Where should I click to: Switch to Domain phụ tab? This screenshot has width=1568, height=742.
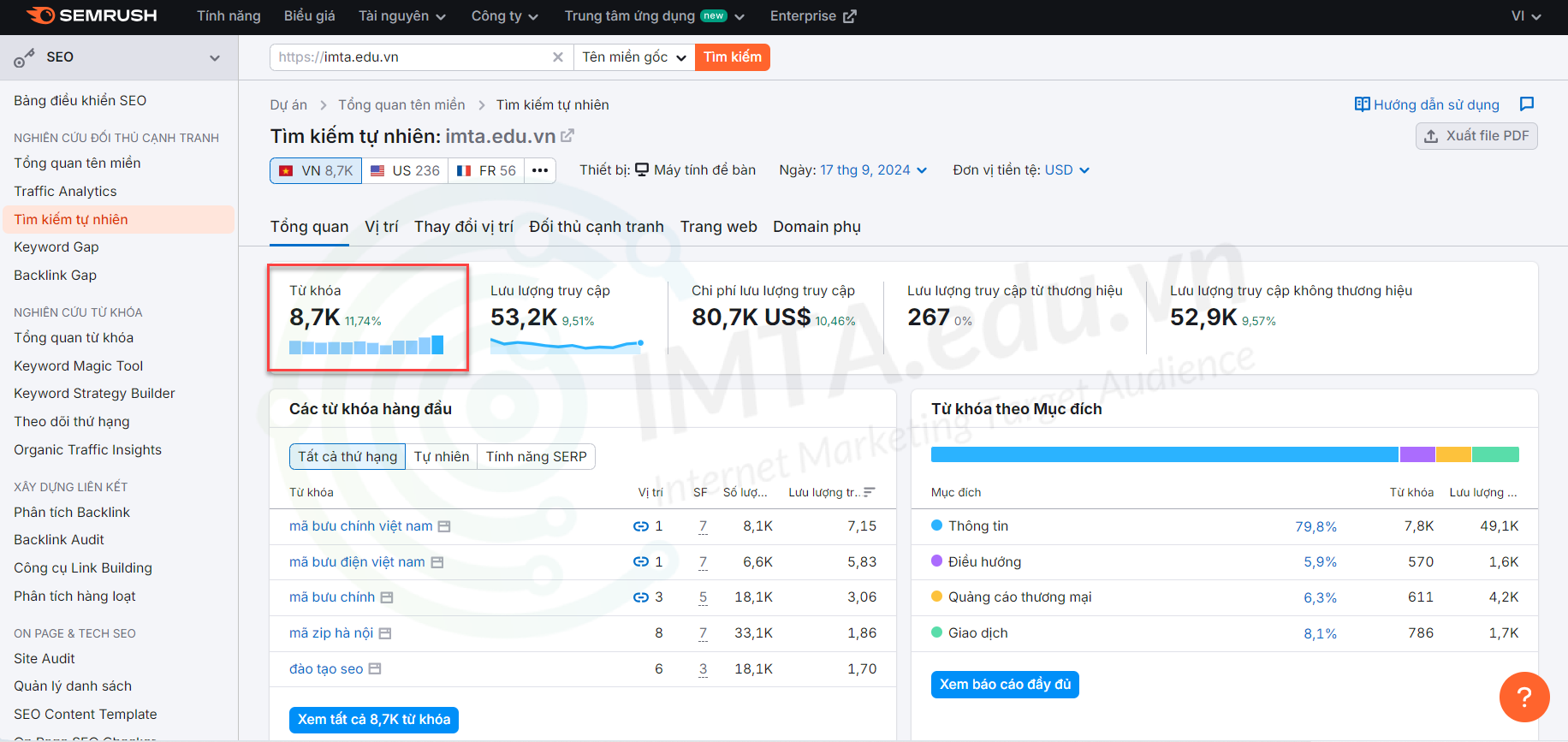pos(817,227)
